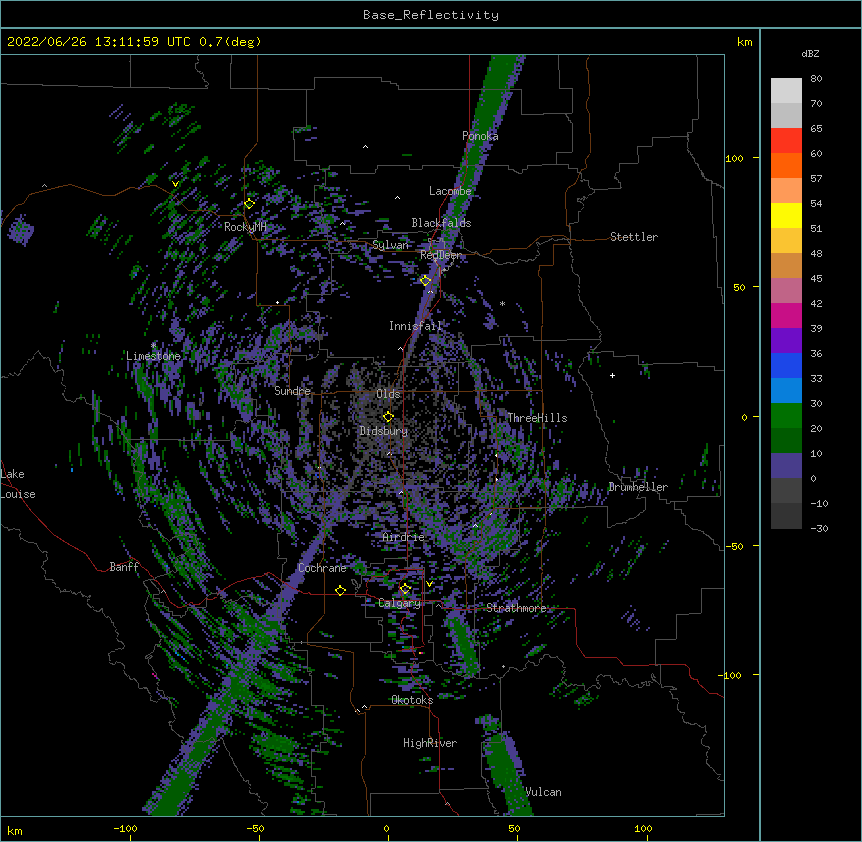Click the Base_Reflectivity title text
Screen dimensions: 862x842
coord(431,15)
